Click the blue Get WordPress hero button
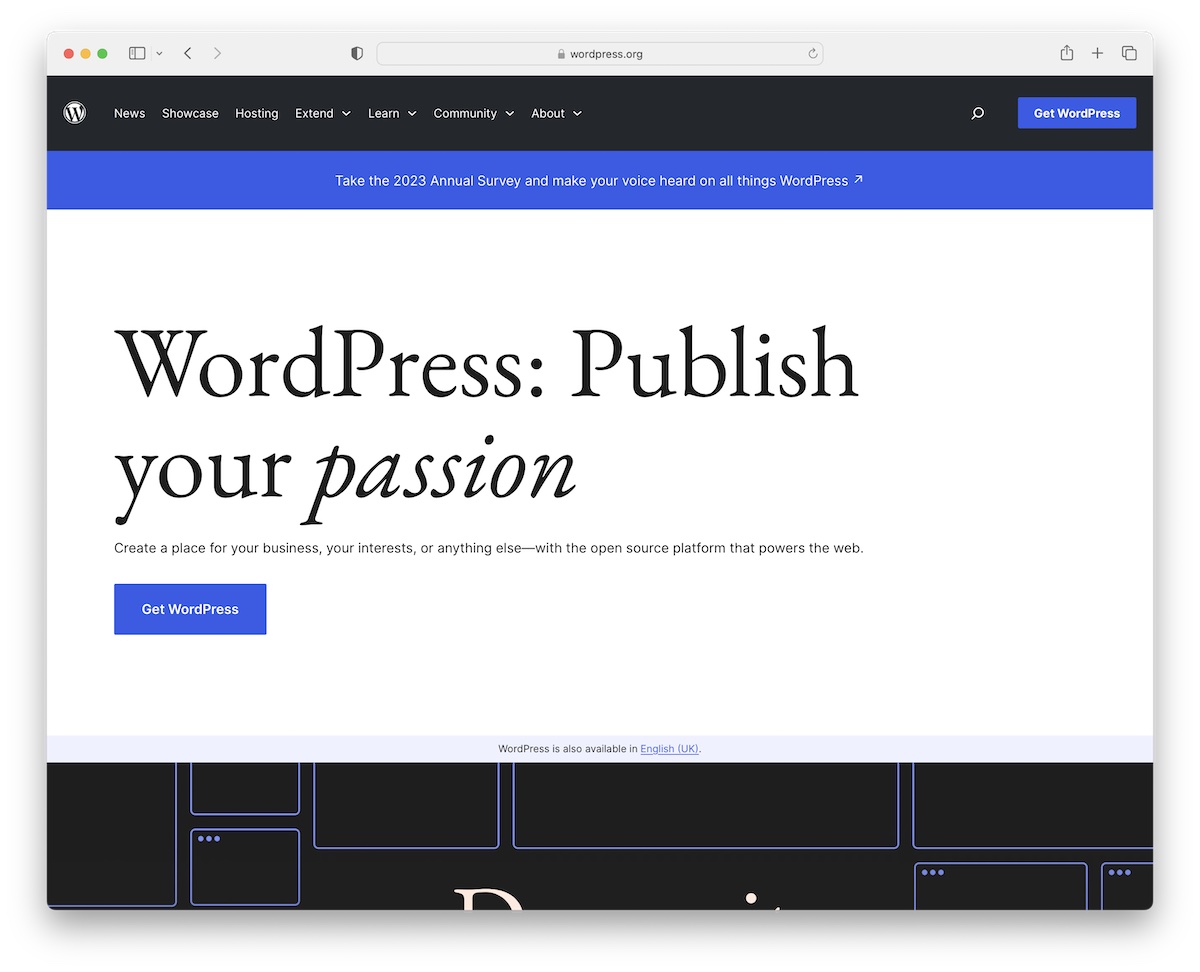Screen dimensions: 1200x972 [x=190, y=609]
